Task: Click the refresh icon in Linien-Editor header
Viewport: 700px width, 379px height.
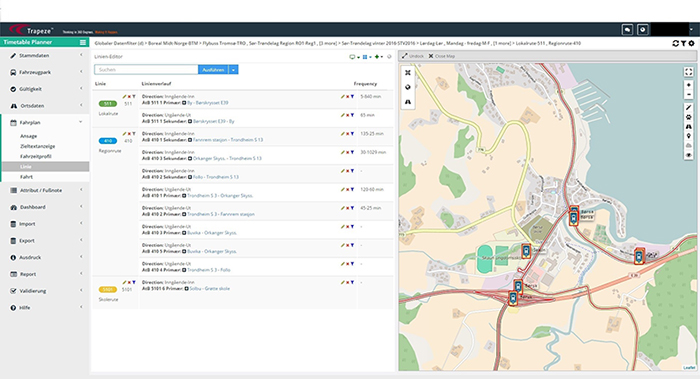Action: 389,57
